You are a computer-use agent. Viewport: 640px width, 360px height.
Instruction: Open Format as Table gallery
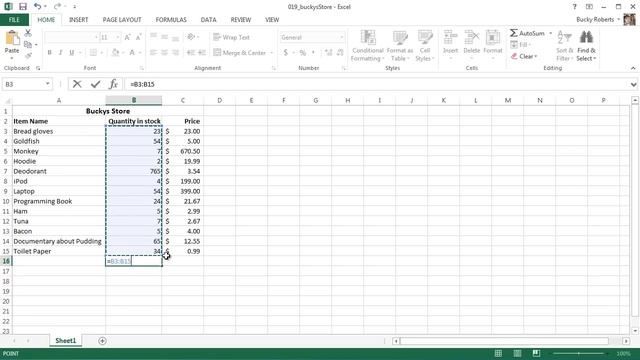point(400,38)
